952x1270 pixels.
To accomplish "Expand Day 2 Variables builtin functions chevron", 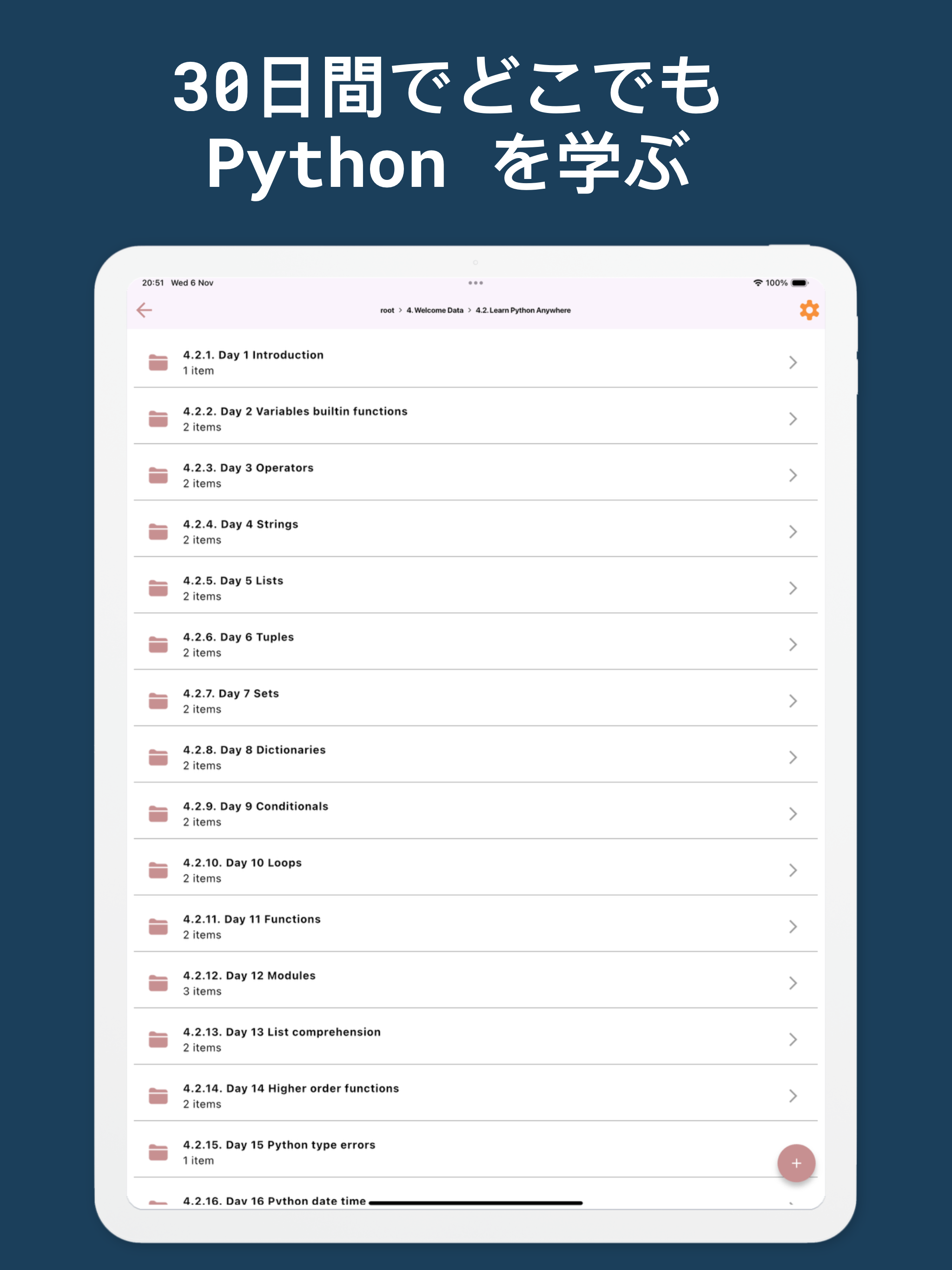I will pos(793,418).
